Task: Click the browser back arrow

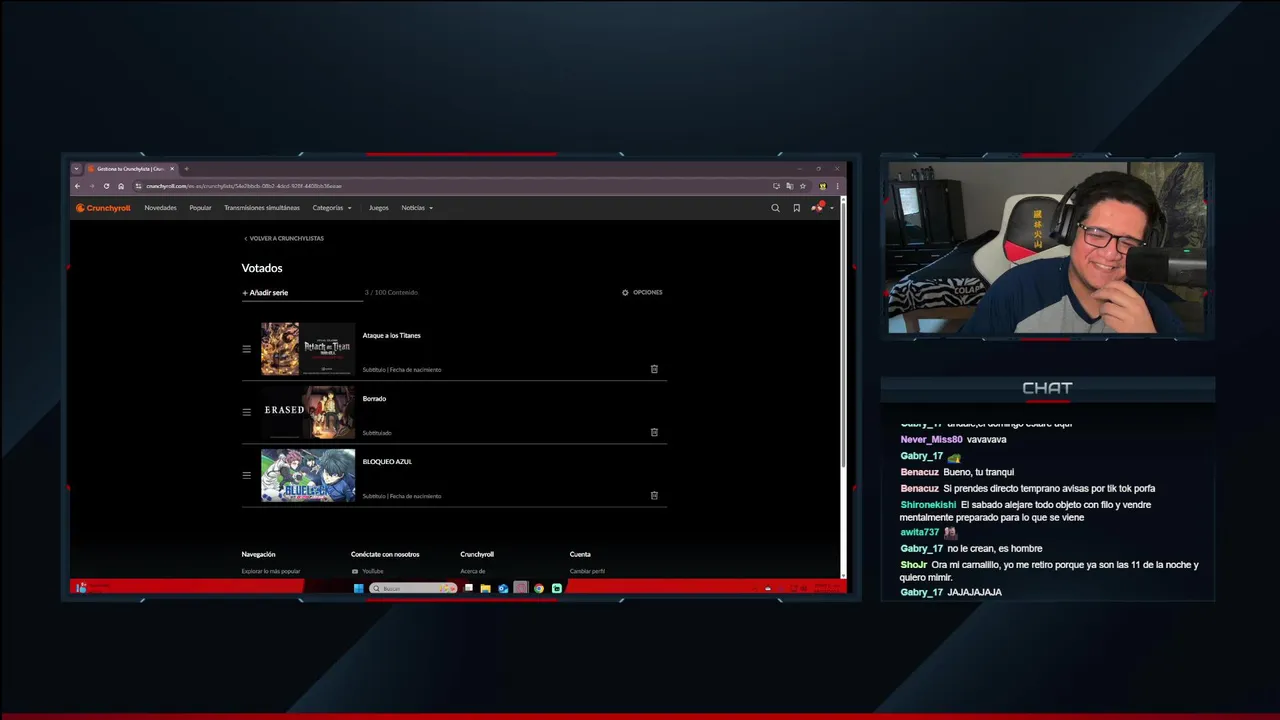Action: coord(77,186)
